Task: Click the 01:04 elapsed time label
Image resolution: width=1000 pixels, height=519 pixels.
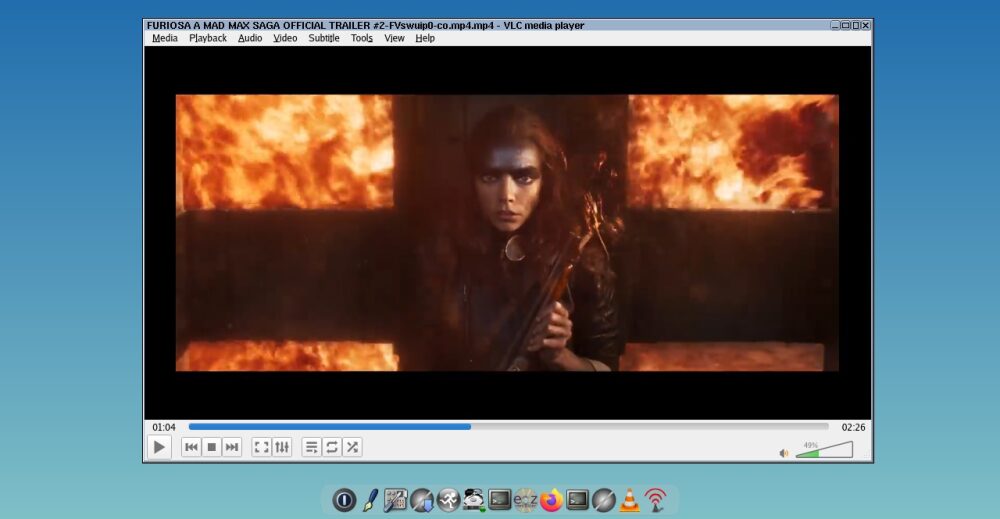Action: (164, 427)
